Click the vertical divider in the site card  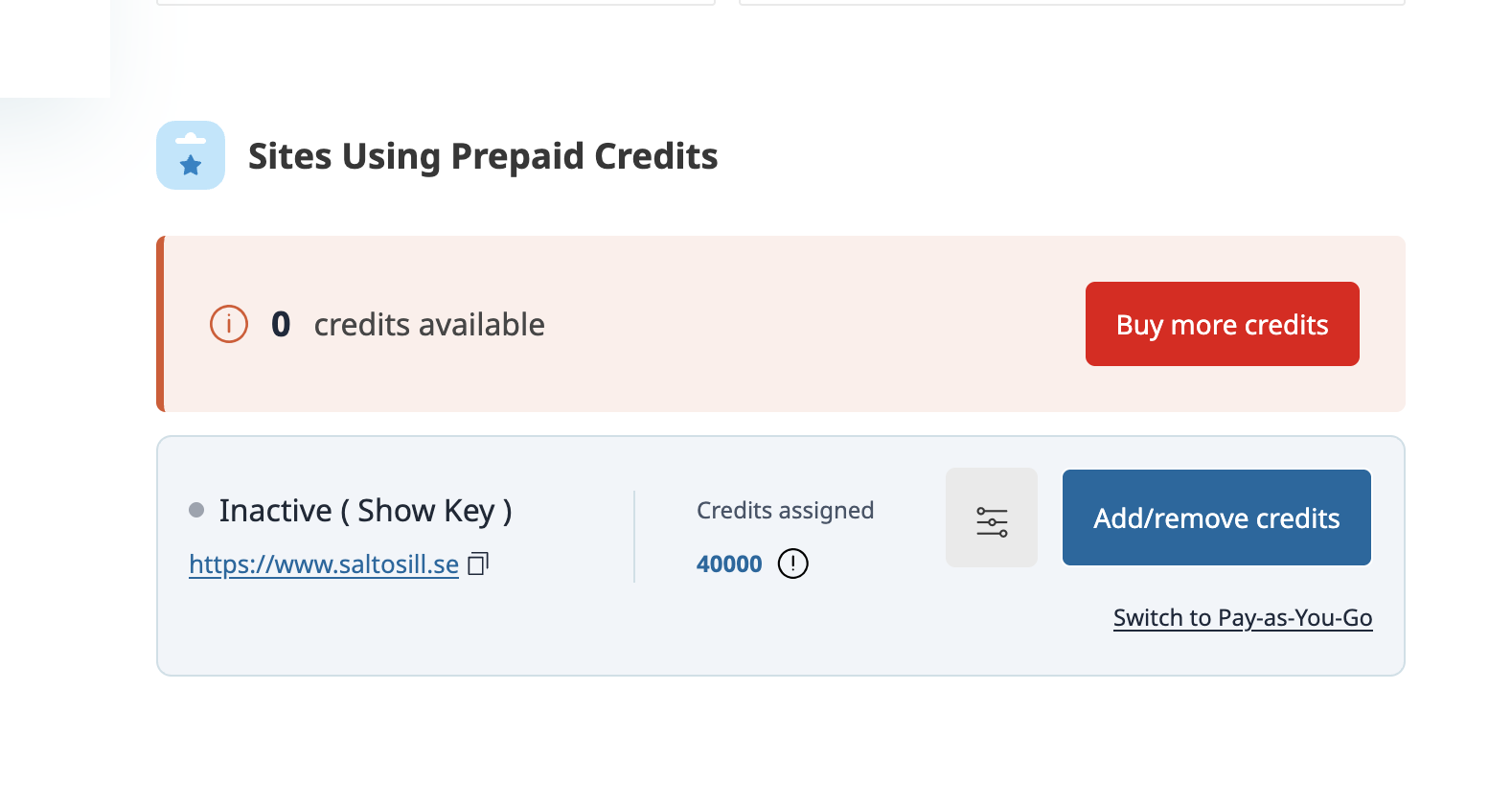tap(634, 537)
